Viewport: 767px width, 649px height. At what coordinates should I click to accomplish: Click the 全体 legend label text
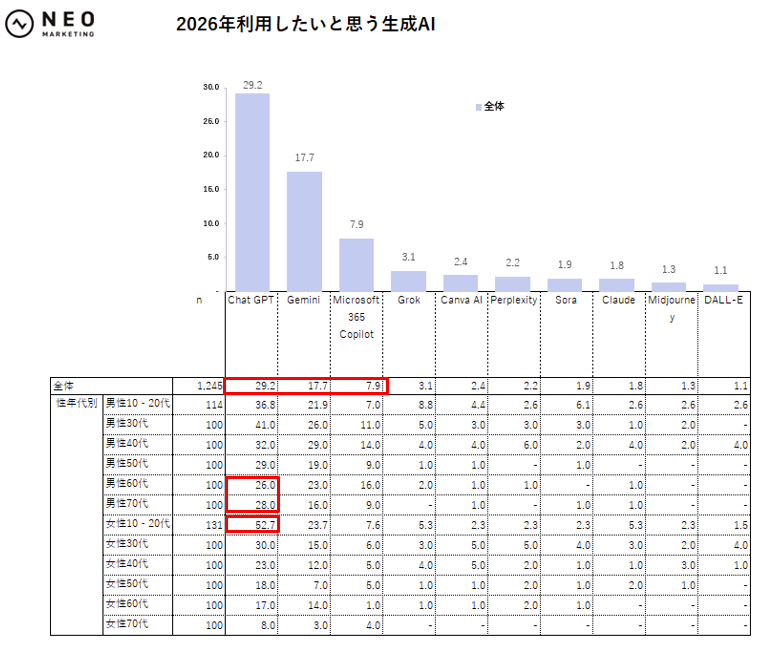coord(494,107)
